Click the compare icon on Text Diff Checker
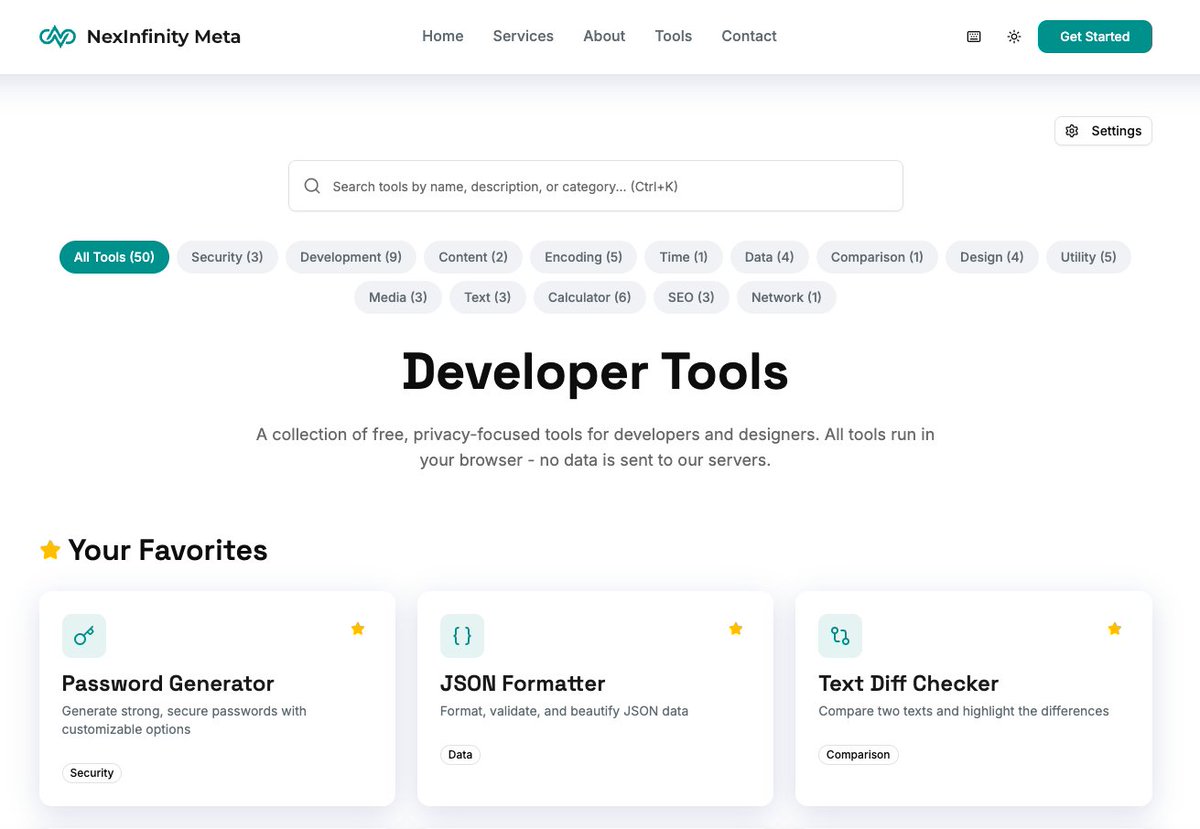The image size is (1200, 829). click(x=840, y=636)
